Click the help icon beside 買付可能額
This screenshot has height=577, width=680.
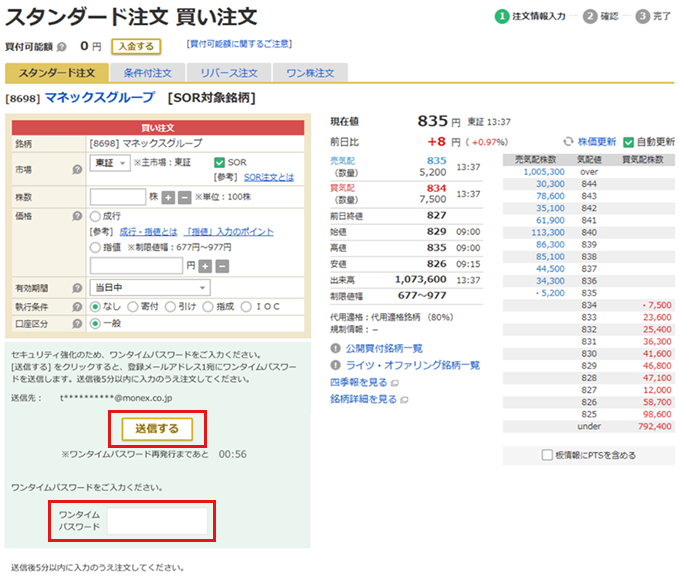click(62, 46)
